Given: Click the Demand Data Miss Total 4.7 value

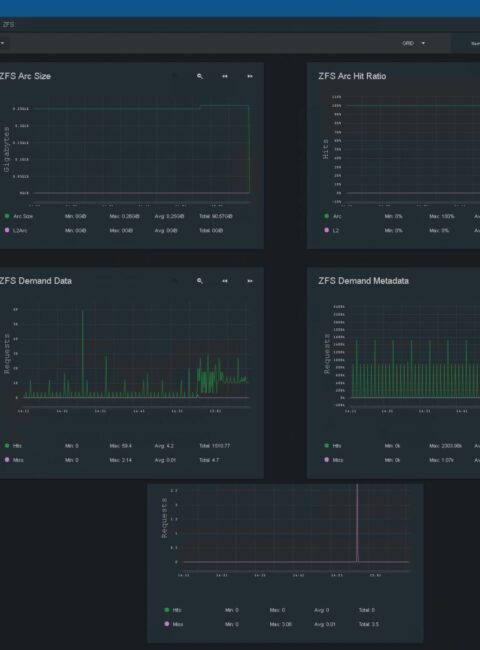Looking at the screenshot, I should (209, 460).
